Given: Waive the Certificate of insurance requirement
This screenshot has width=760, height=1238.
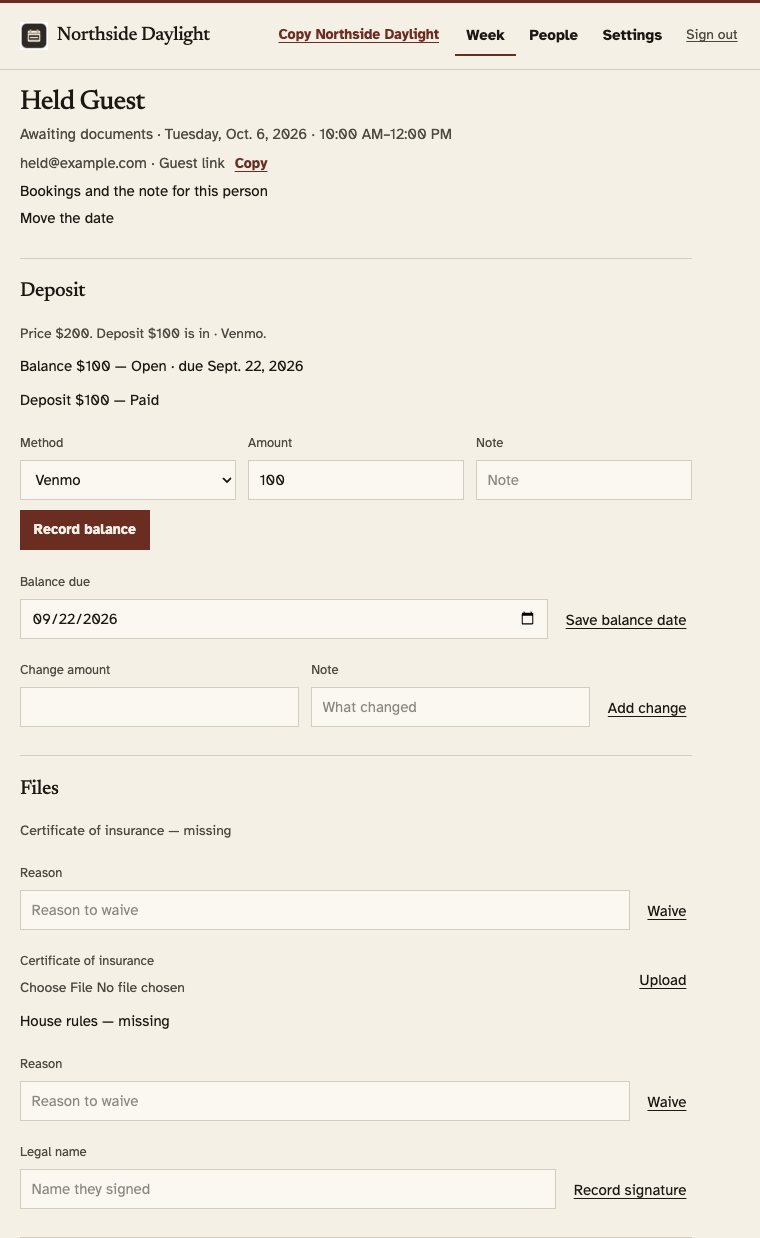Looking at the screenshot, I should click(667, 911).
